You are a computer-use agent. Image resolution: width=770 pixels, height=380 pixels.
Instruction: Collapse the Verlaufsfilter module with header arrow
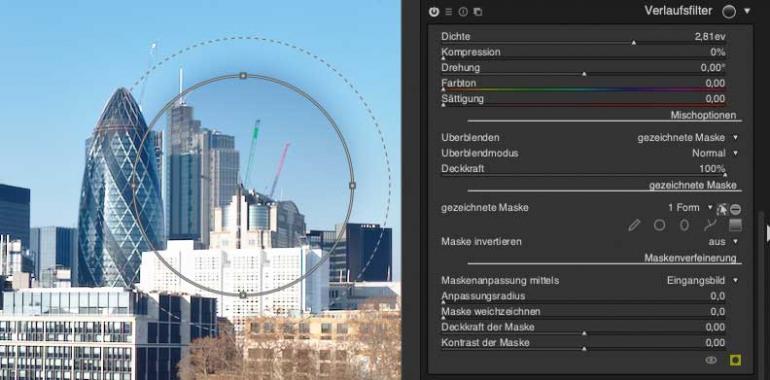747,11
